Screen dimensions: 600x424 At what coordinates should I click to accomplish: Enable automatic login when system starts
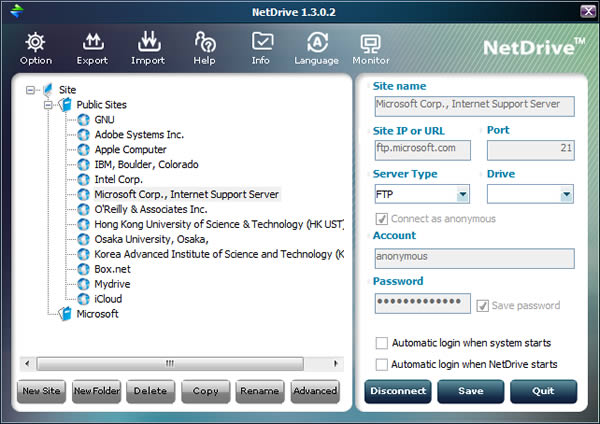coord(381,342)
